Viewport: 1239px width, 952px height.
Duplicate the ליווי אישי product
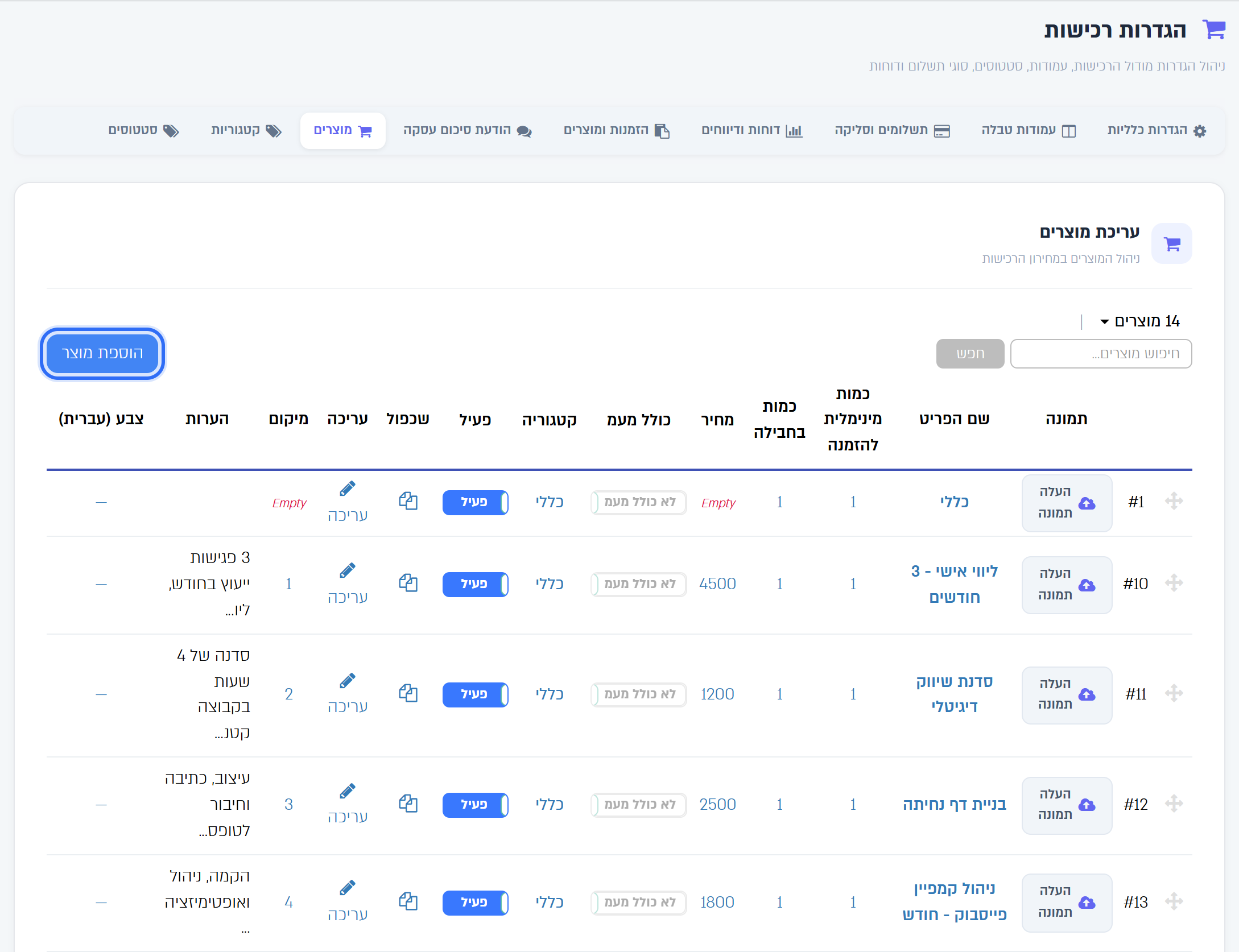(408, 583)
